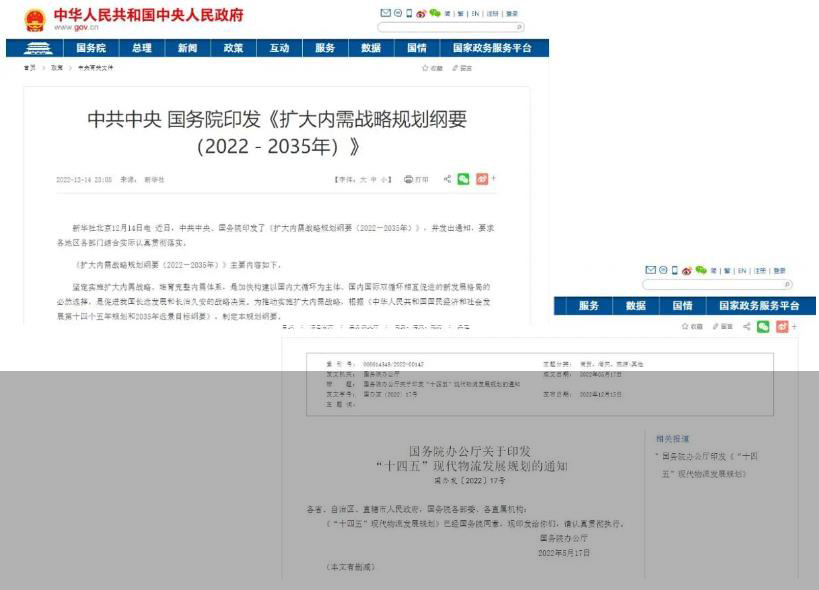Click the Tiananmen home icon in navigation bar
Image resolution: width=819 pixels, height=590 pixels.
[x=37, y=48]
